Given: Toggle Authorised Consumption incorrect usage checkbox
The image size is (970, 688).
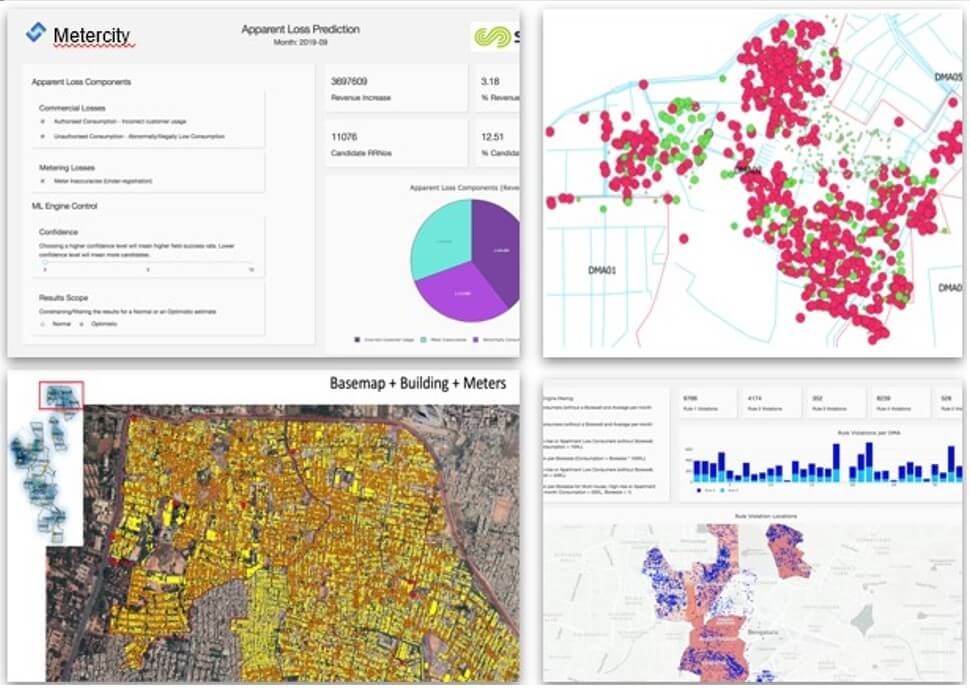Looking at the screenshot, I should pyautogui.click(x=42, y=121).
